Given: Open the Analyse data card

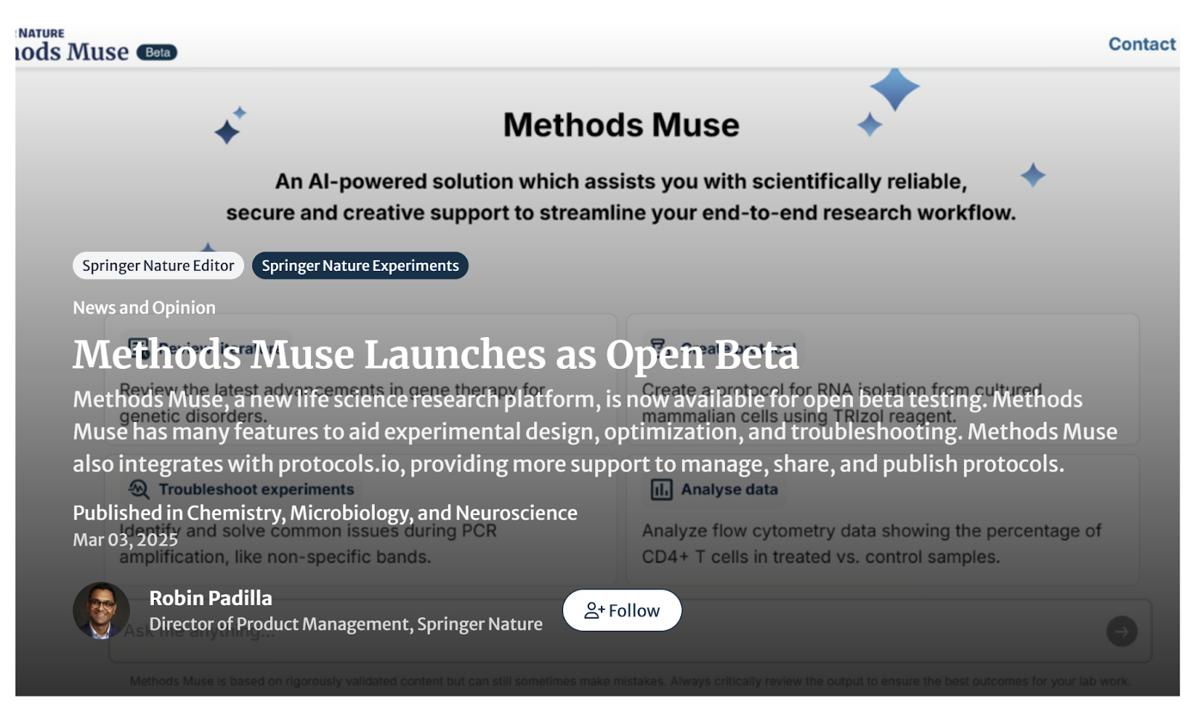Looking at the screenshot, I should click(x=883, y=521).
